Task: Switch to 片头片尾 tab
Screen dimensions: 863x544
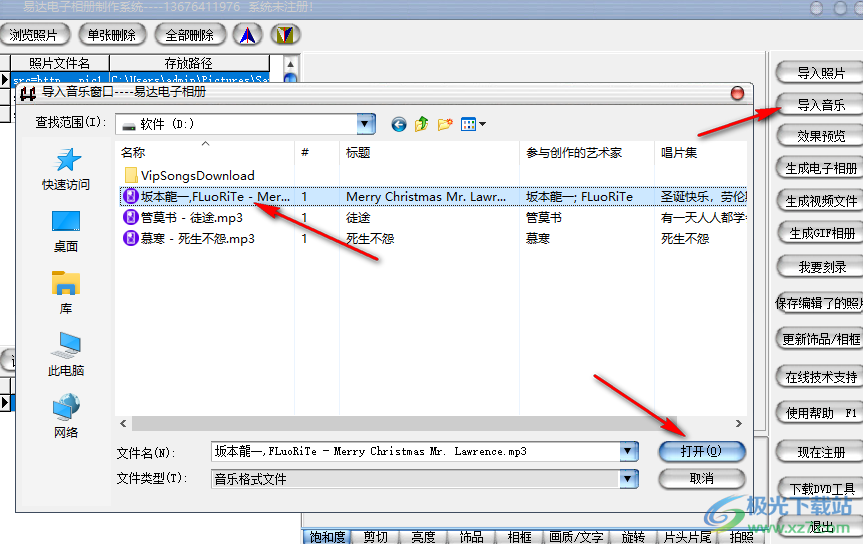Action: click(x=687, y=537)
